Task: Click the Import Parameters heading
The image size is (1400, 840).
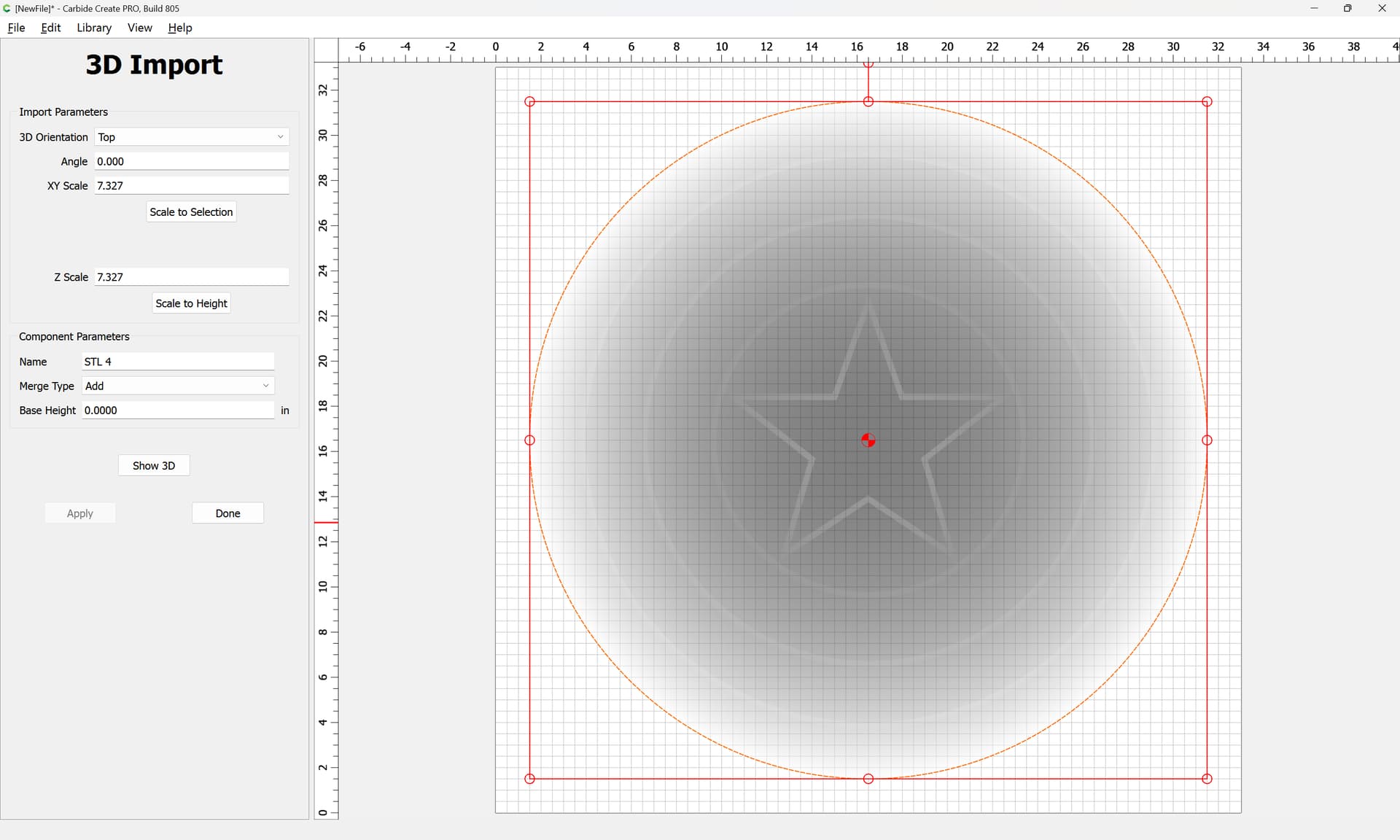Action: (63, 112)
